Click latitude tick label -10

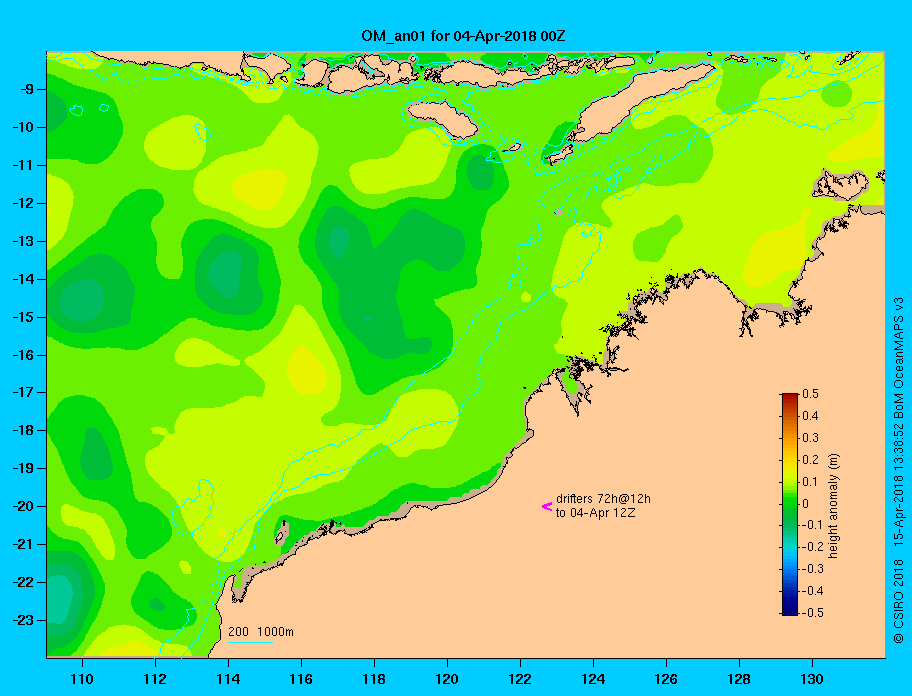point(22,127)
